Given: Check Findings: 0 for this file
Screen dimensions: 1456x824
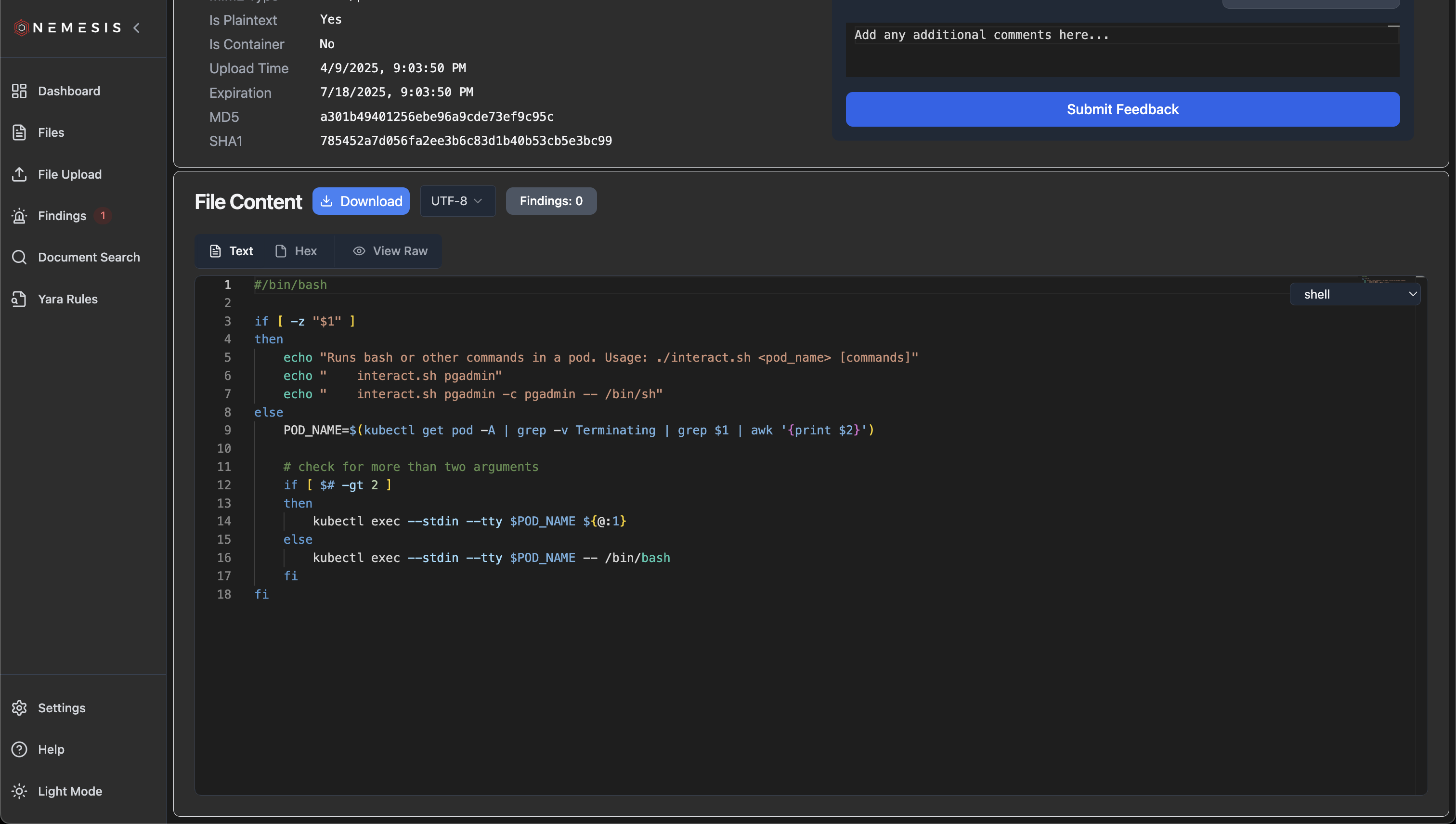Looking at the screenshot, I should coord(551,201).
